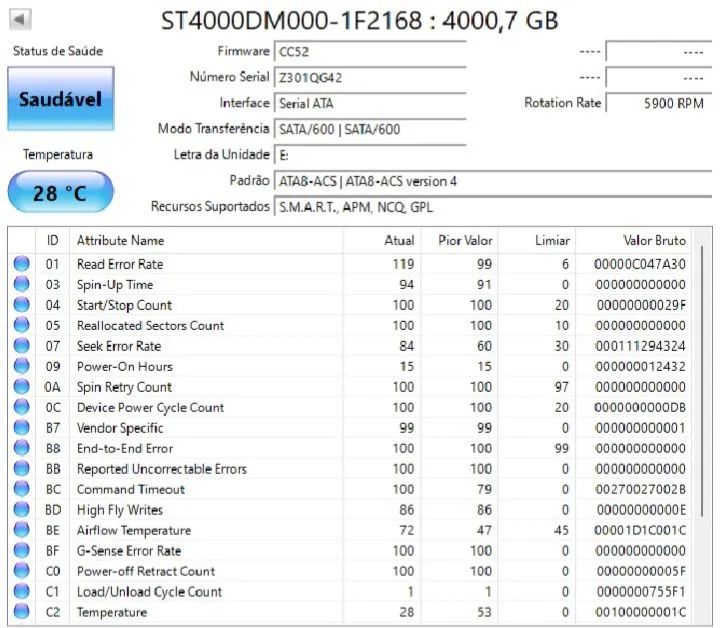Viewport: 720px width, 628px height.
Task: Click the serial number field Z301QG42
Action: tap(370, 78)
